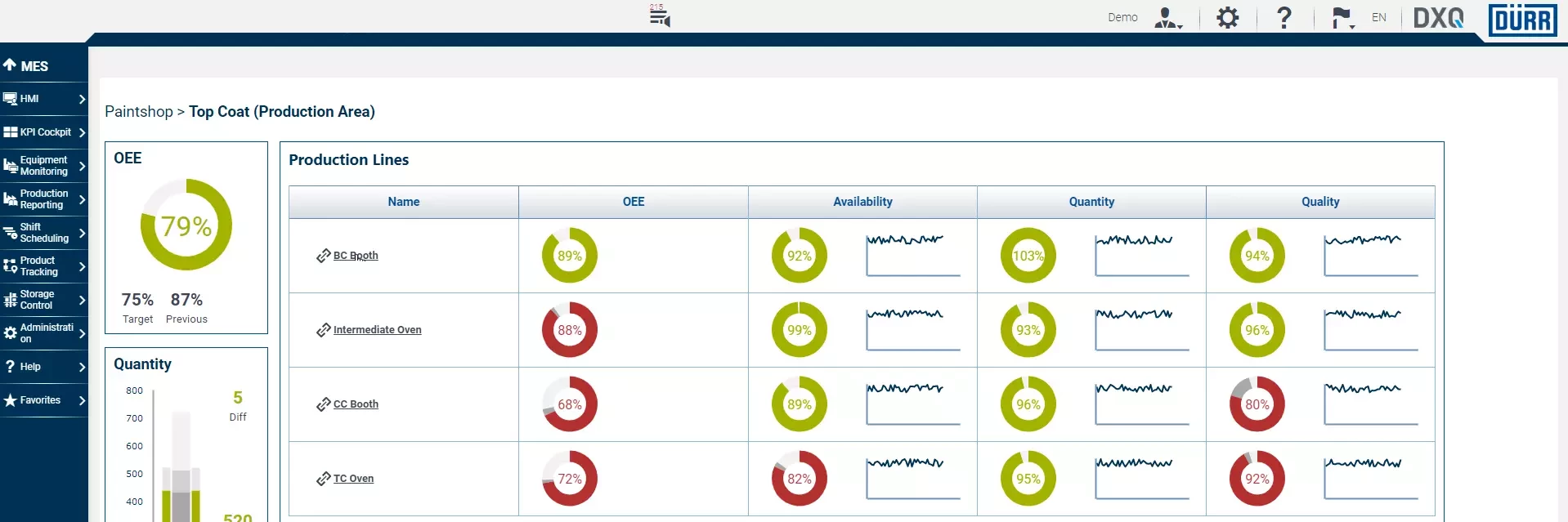Image resolution: width=1568 pixels, height=522 pixels.
Task: Open the Equipment Monitoring menu
Action: pos(43,166)
